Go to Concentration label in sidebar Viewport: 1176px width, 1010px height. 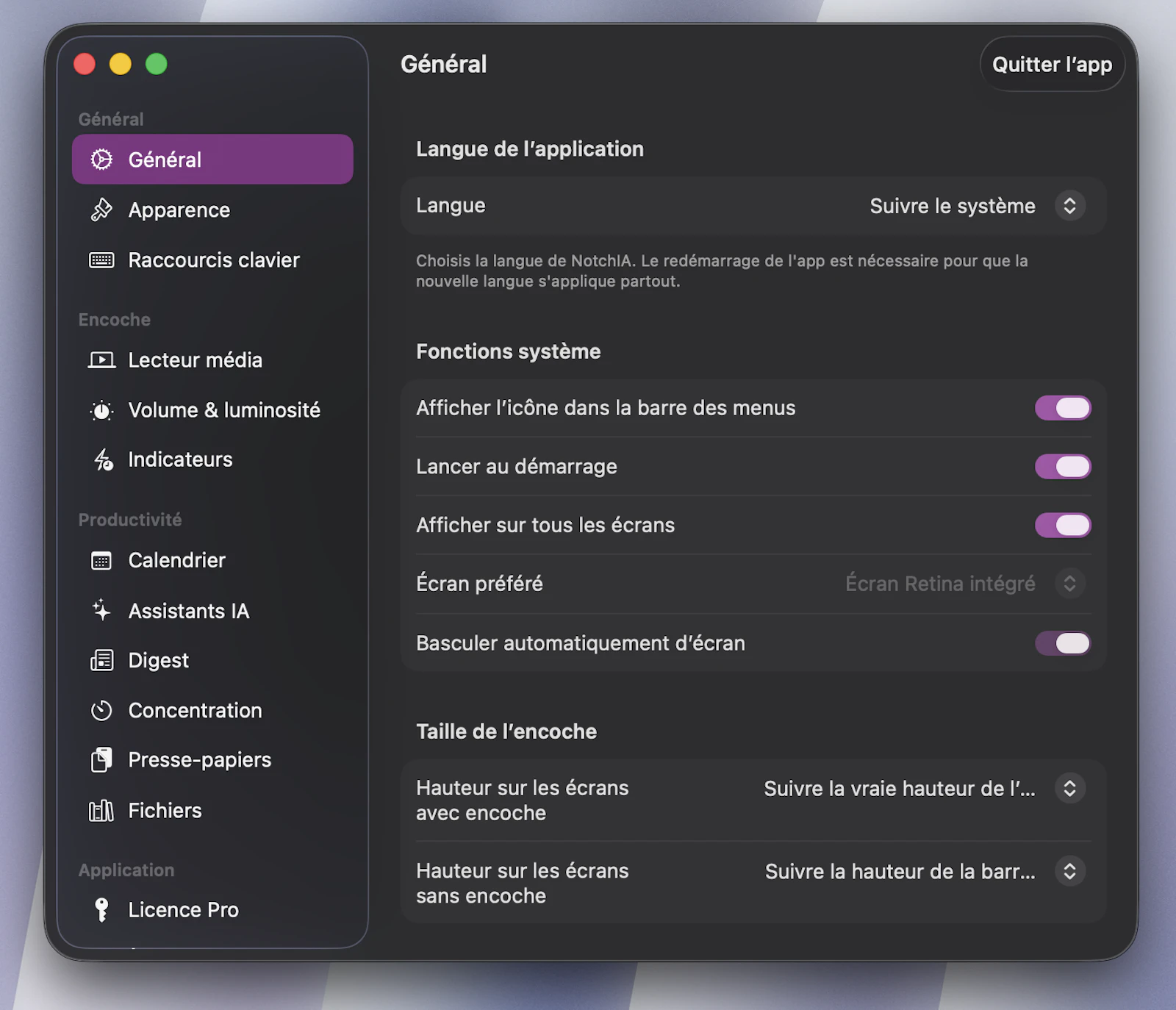point(195,711)
